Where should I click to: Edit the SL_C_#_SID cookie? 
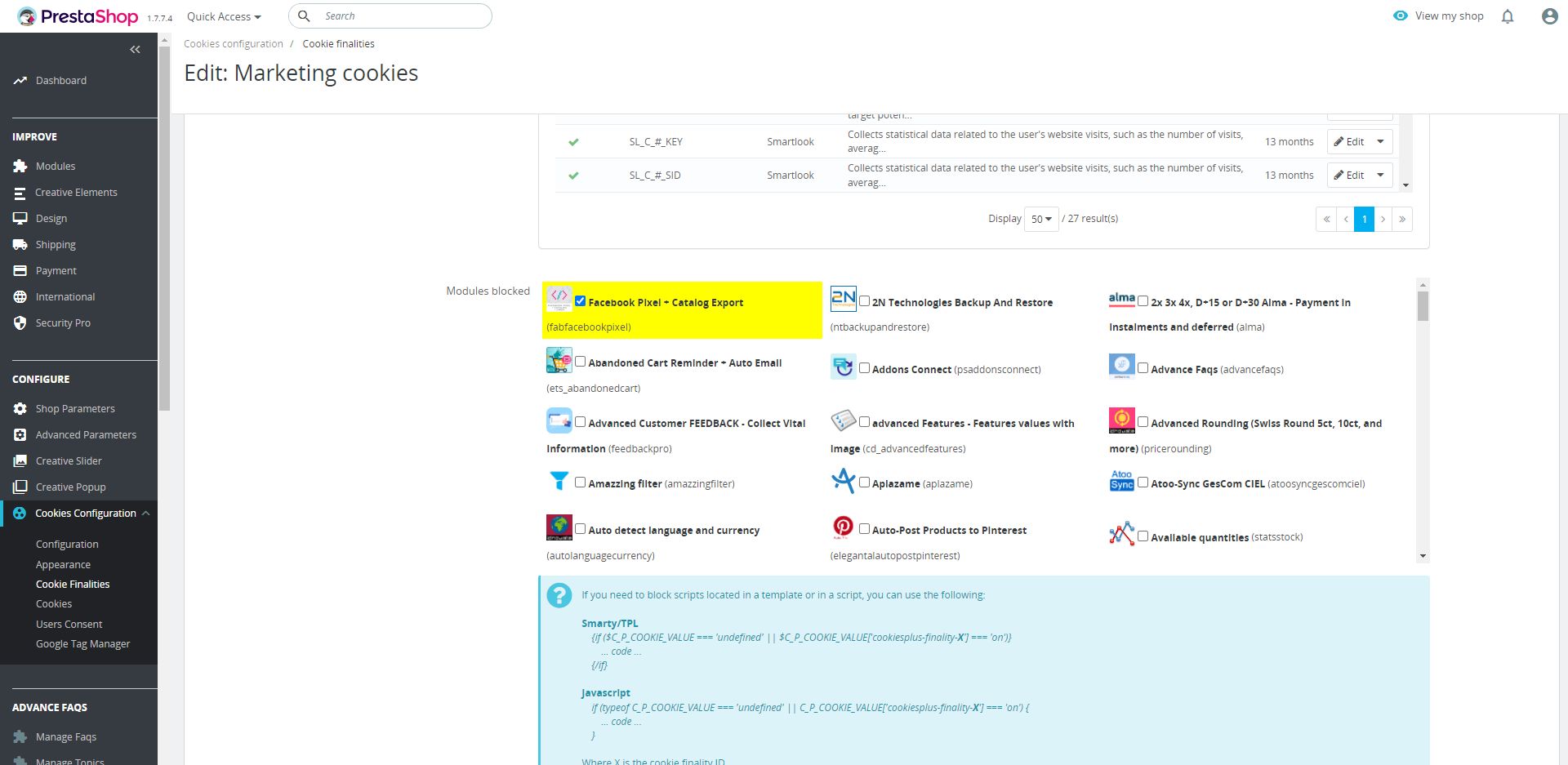point(1349,176)
